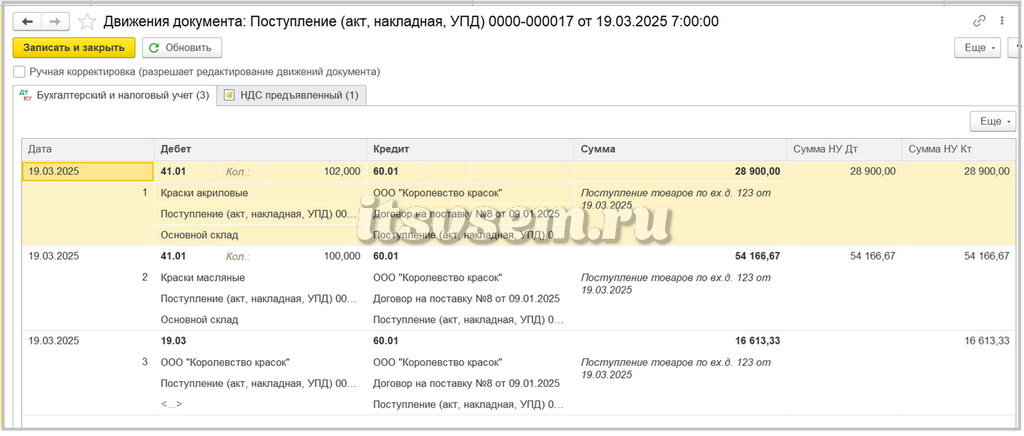The height and width of the screenshot is (436, 1024).
Task: Open the top Еще dropdown menu
Action: tap(978, 48)
